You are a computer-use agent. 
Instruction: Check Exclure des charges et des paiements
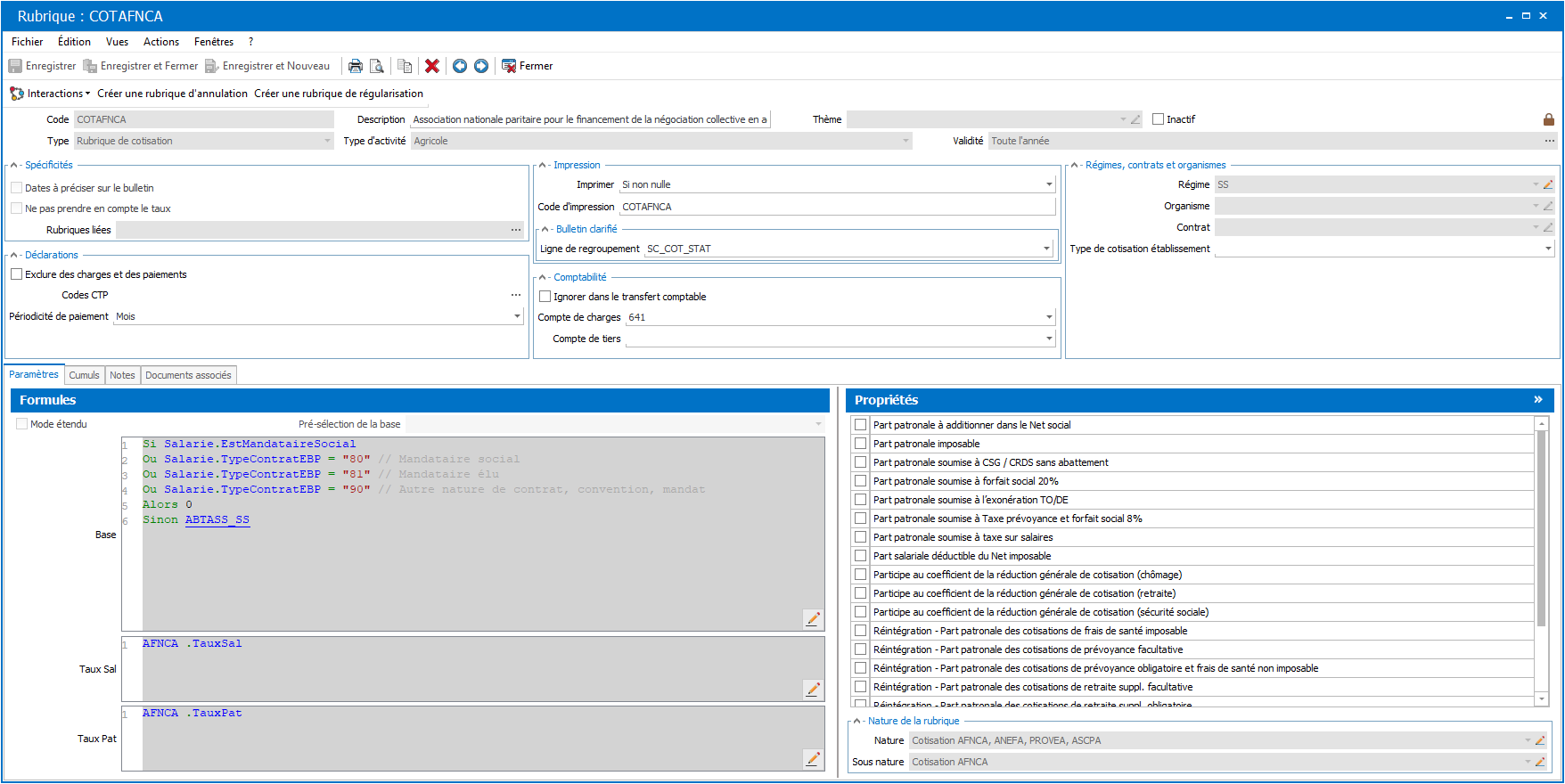point(17,274)
